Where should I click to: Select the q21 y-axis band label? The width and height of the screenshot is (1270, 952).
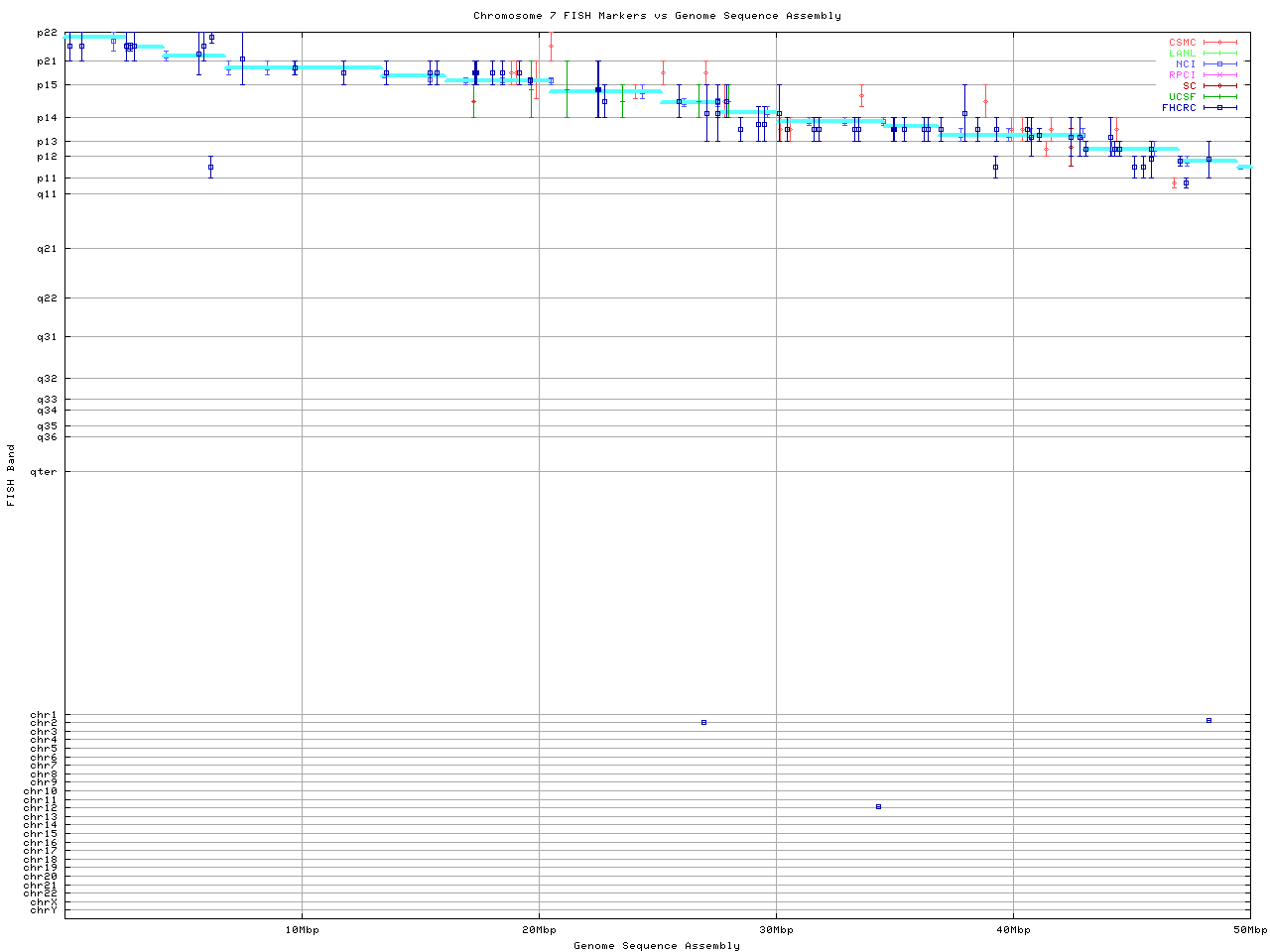click(x=47, y=249)
